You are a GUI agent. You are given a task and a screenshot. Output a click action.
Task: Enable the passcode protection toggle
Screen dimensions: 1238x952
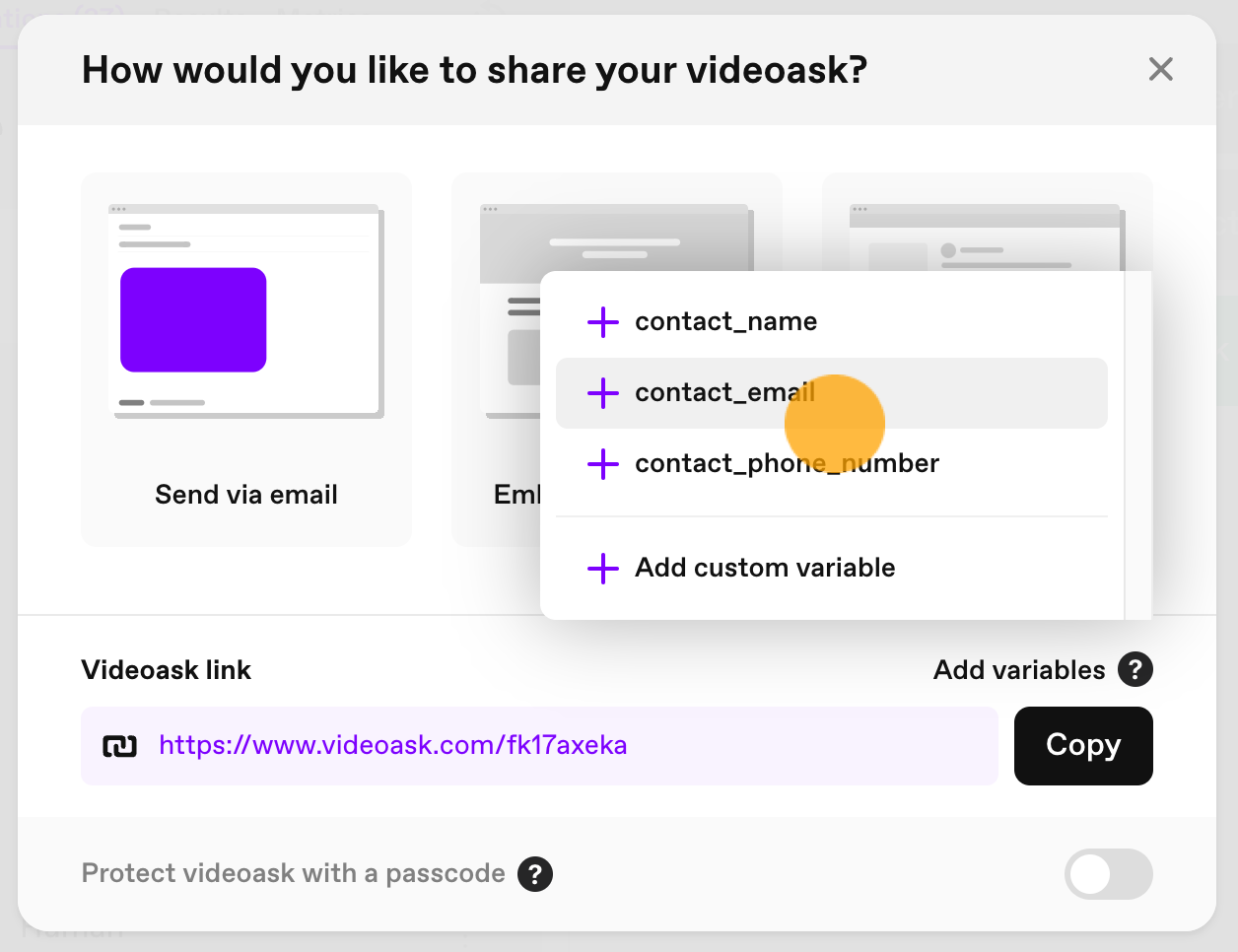1108,874
